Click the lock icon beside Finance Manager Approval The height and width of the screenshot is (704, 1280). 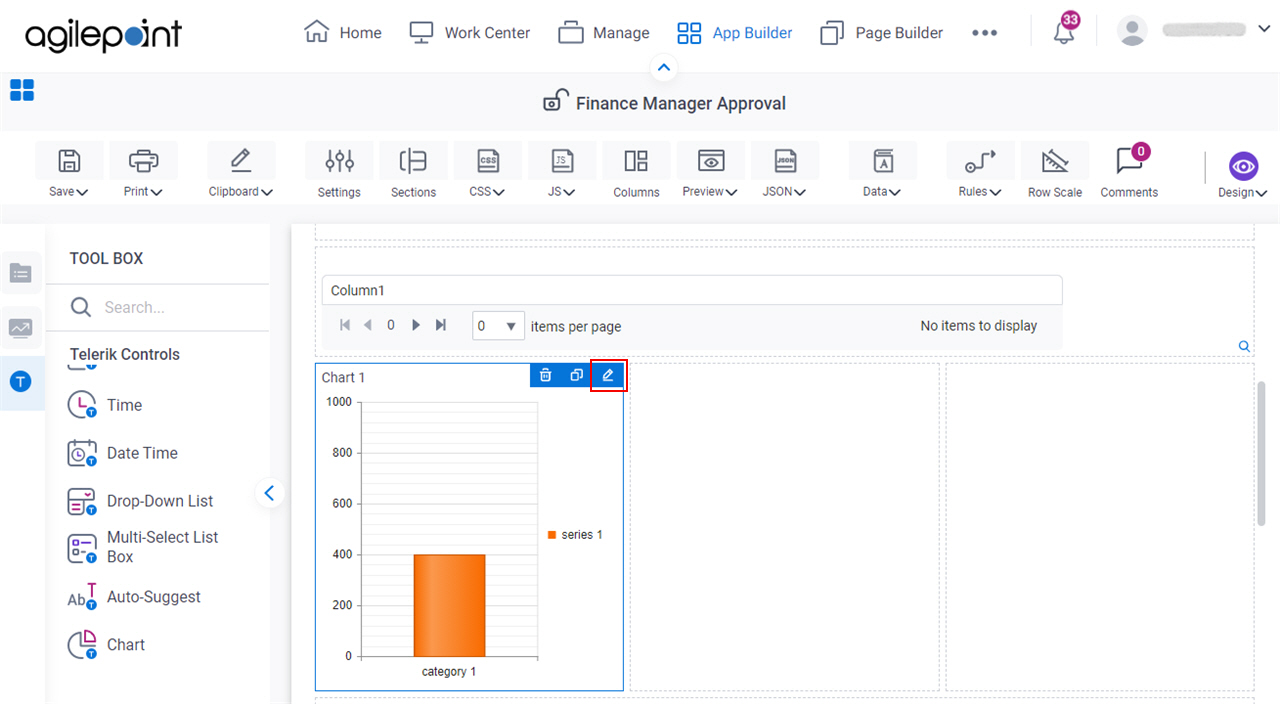pos(556,101)
